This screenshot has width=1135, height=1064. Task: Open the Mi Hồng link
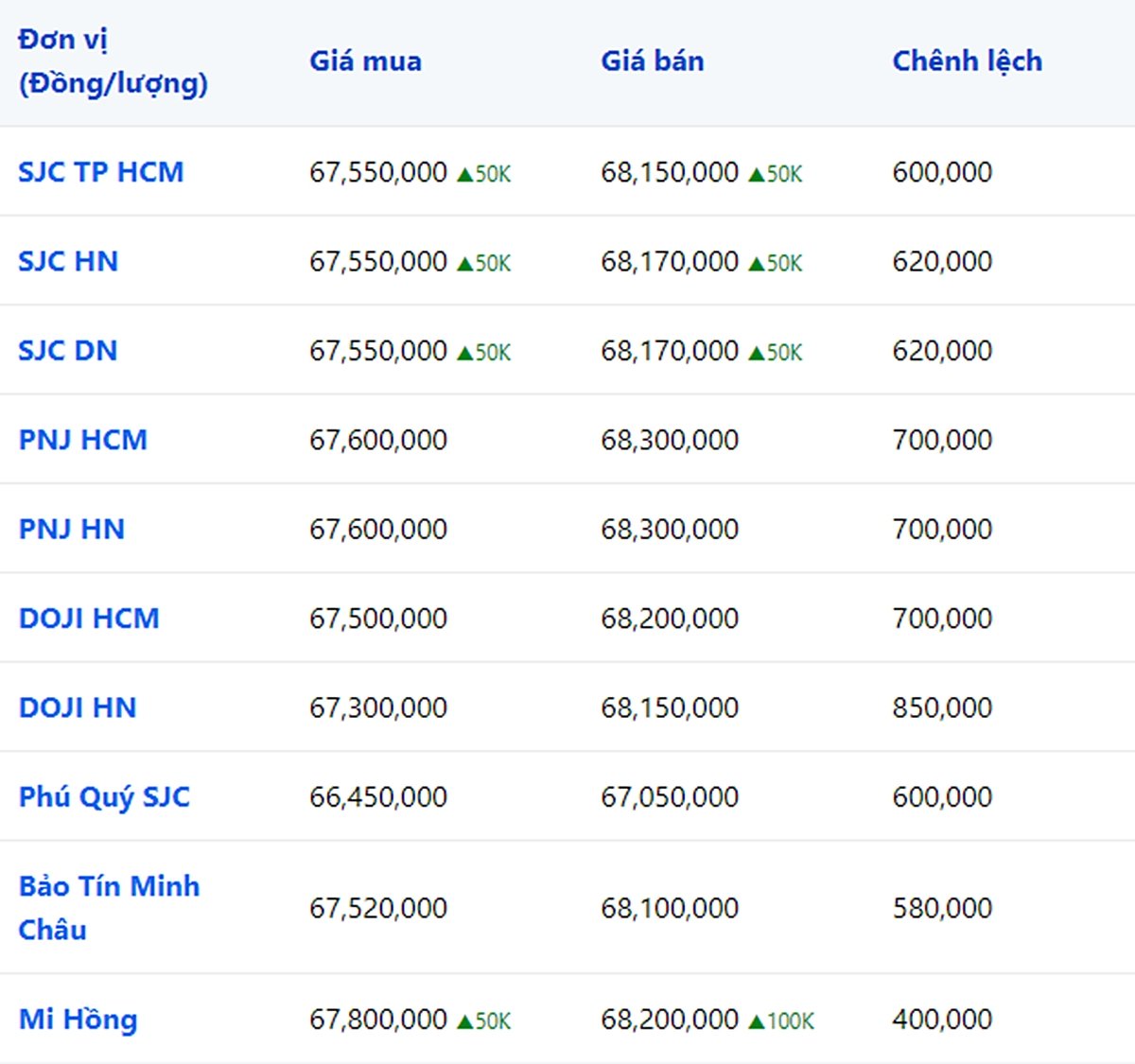click(79, 1020)
